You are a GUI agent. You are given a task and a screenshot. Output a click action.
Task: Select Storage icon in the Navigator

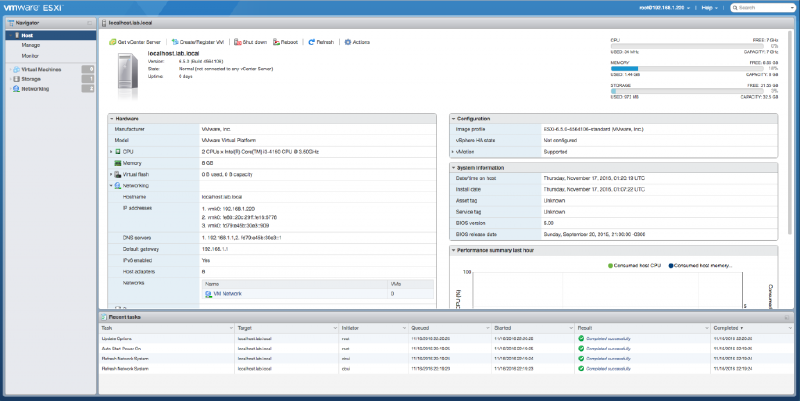[16, 79]
